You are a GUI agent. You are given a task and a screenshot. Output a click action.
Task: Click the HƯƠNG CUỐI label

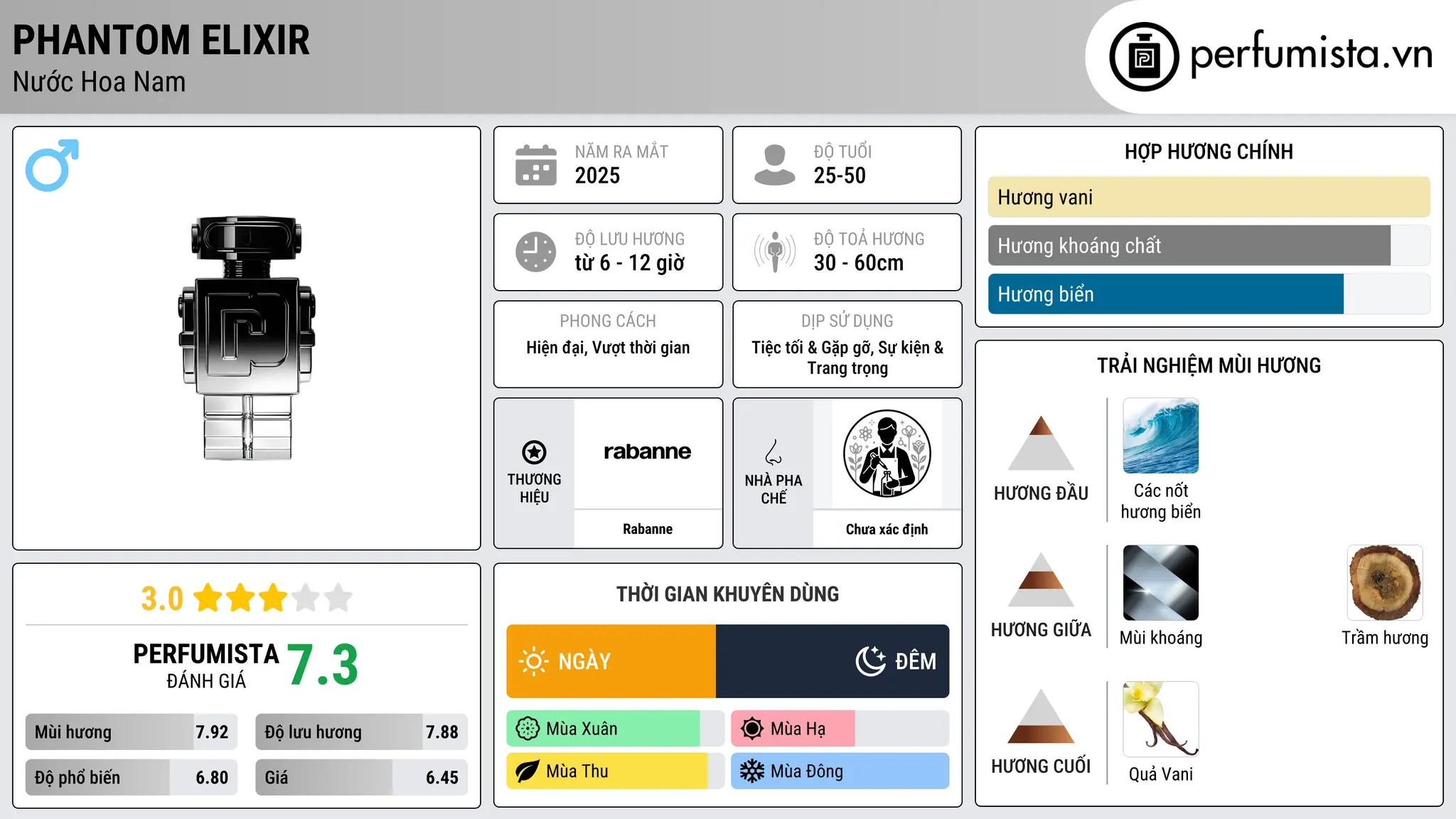click(1041, 766)
